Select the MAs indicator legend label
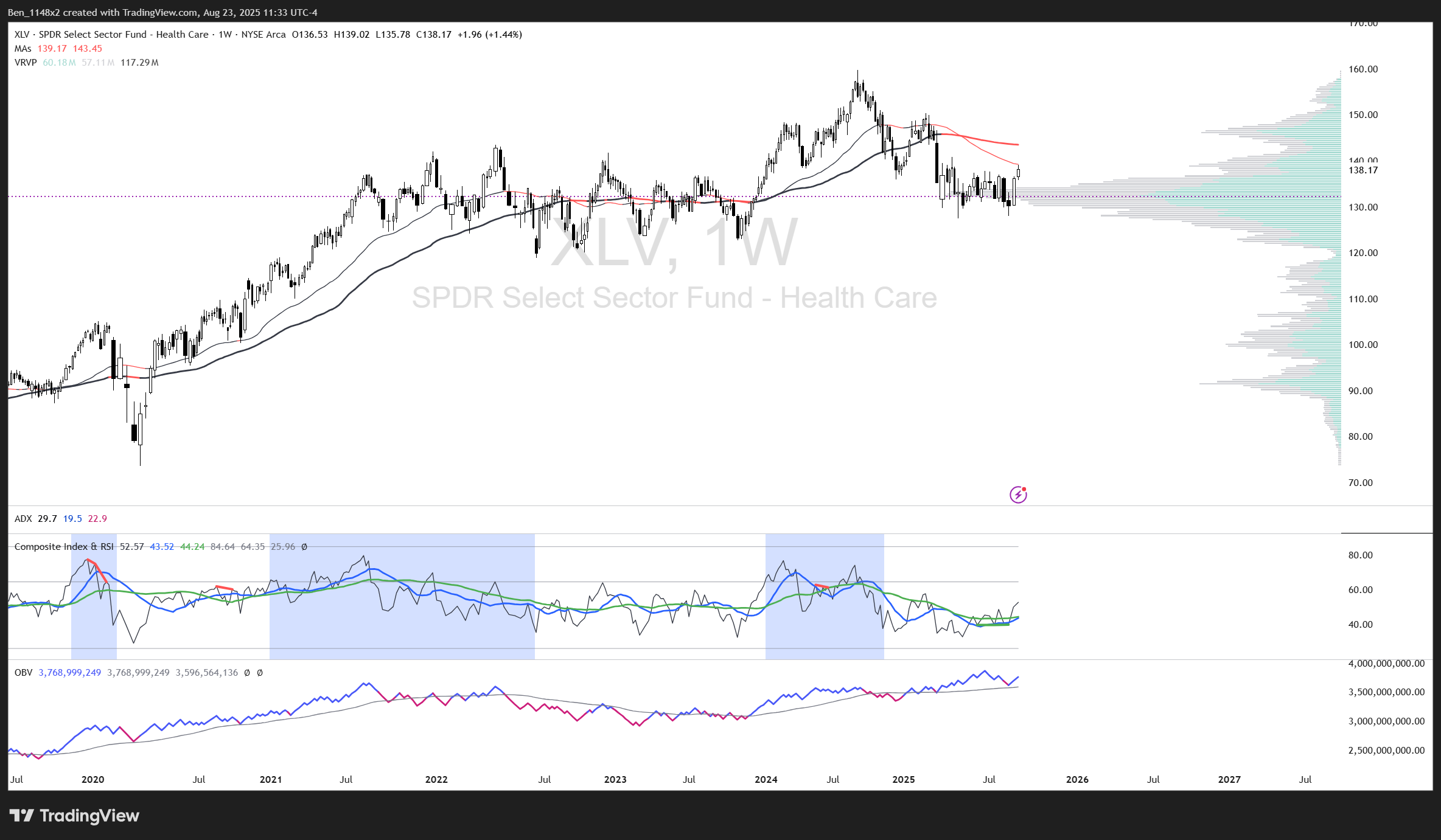The image size is (1441, 840). 23,49
